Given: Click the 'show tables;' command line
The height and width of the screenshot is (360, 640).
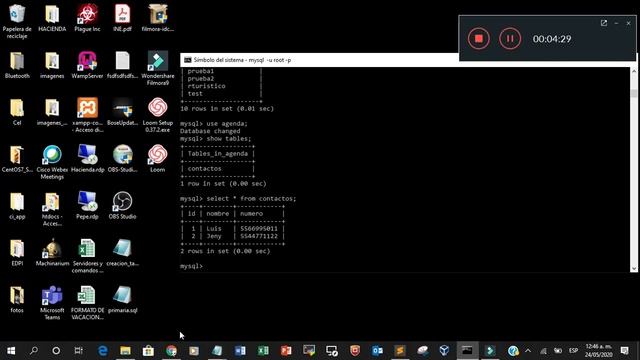Looking at the screenshot, I should [x=216, y=139].
